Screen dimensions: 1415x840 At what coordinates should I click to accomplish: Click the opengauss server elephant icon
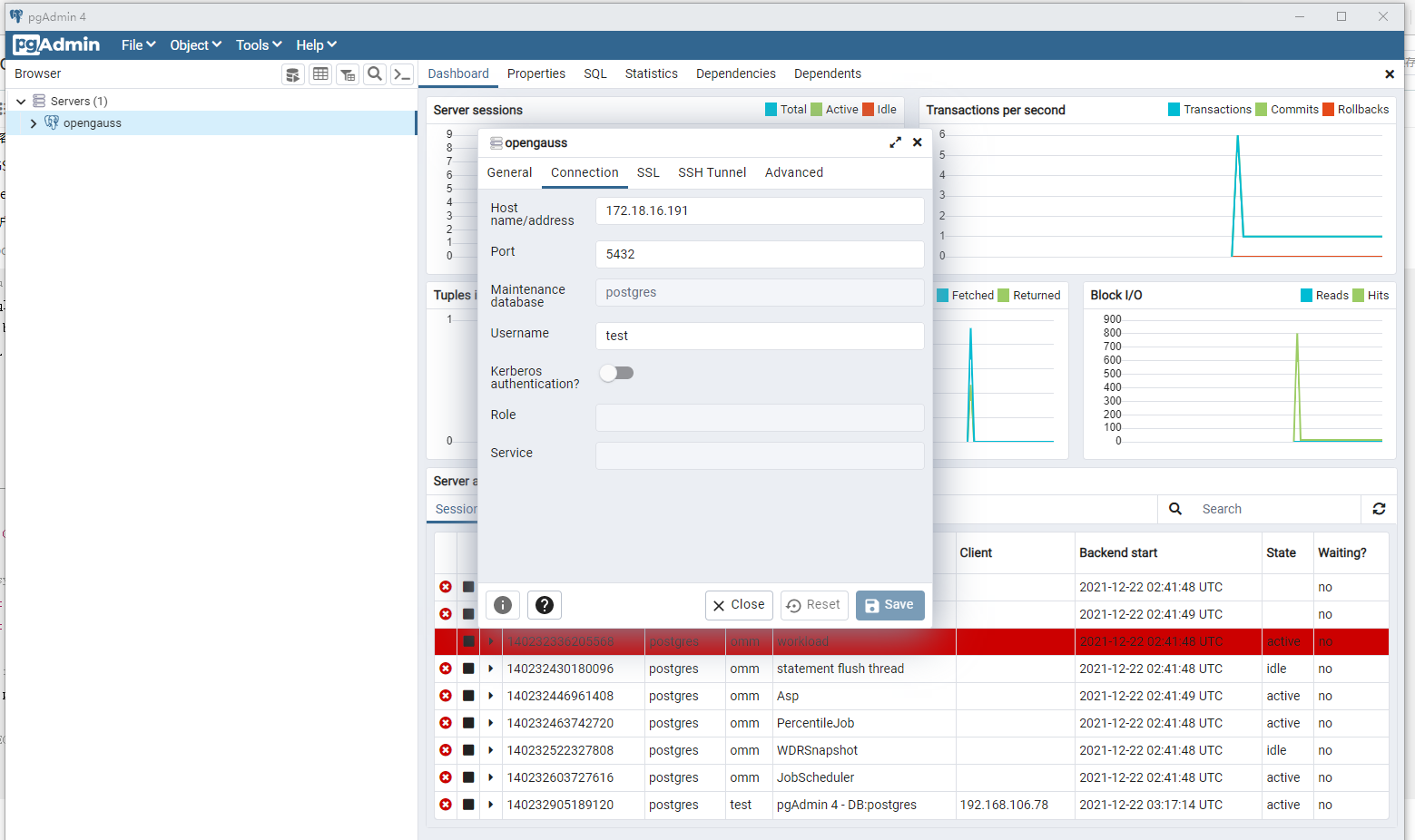tap(52, 122)
